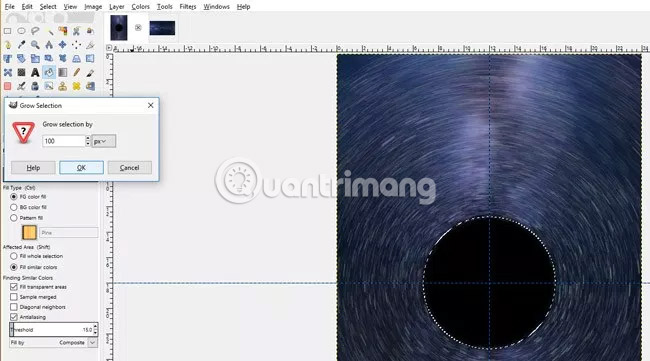The width and height of the screenshot is (650, 361).
Task: Open the Windows menu
Action: 216,7
